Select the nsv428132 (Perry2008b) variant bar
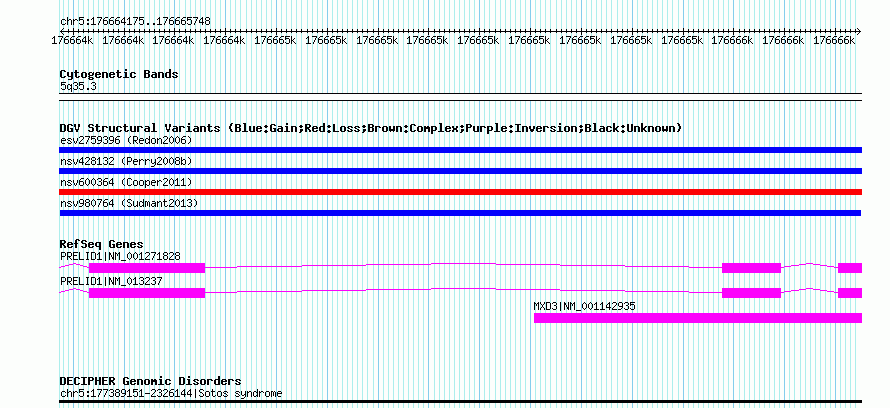The height and width of the screenshot is (408, 890). pyautogui.click(x=460, y=171)
